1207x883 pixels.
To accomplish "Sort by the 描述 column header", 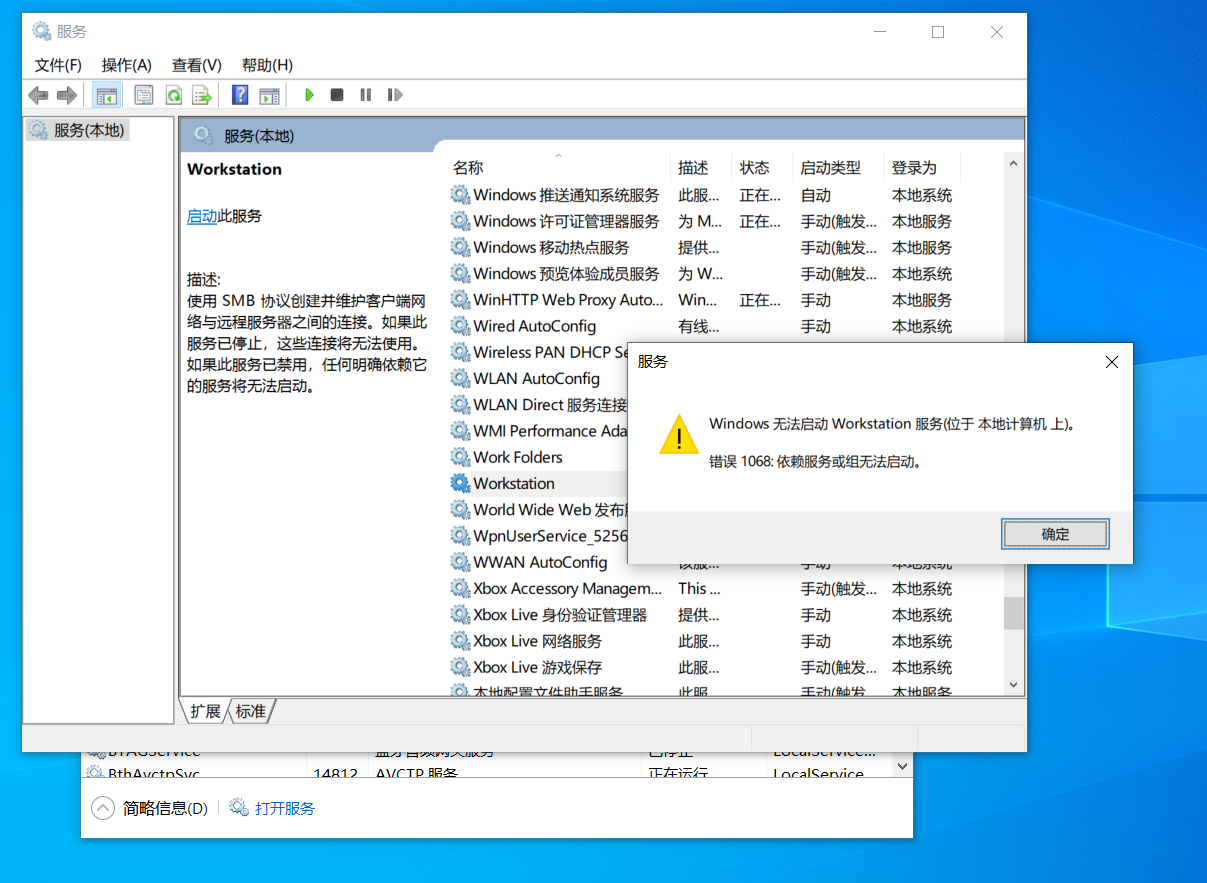I will click(700, 167).
